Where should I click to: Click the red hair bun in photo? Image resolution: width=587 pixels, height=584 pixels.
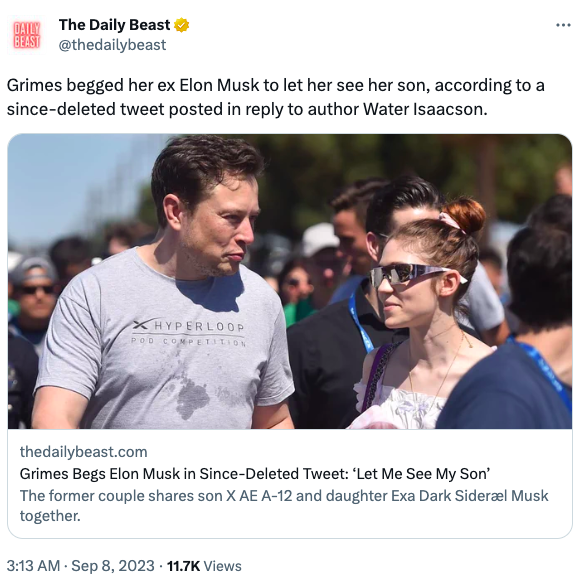click(465, 216)
